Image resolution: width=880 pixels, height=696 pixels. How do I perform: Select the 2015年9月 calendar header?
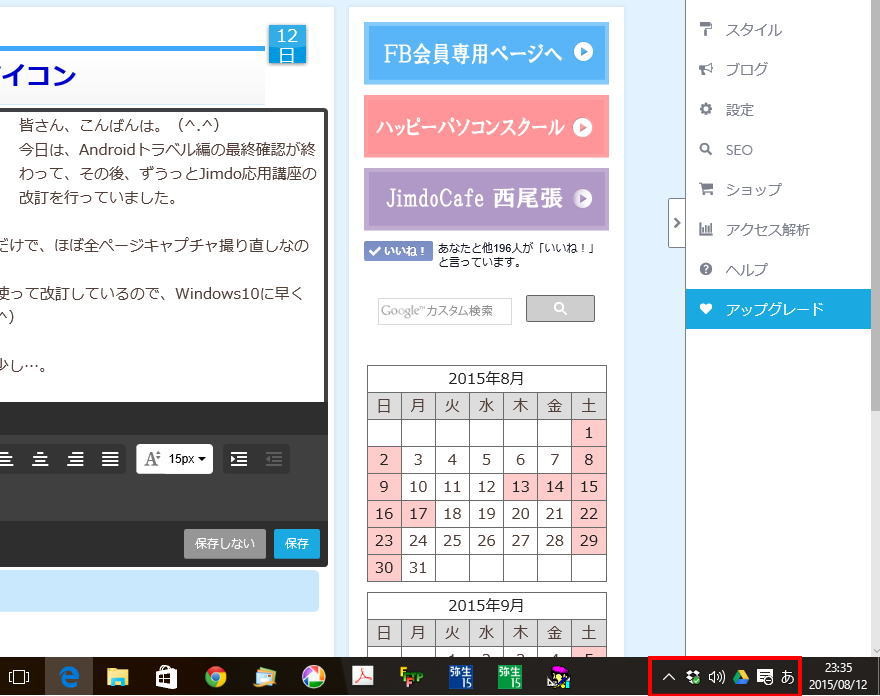click(487, 606)
